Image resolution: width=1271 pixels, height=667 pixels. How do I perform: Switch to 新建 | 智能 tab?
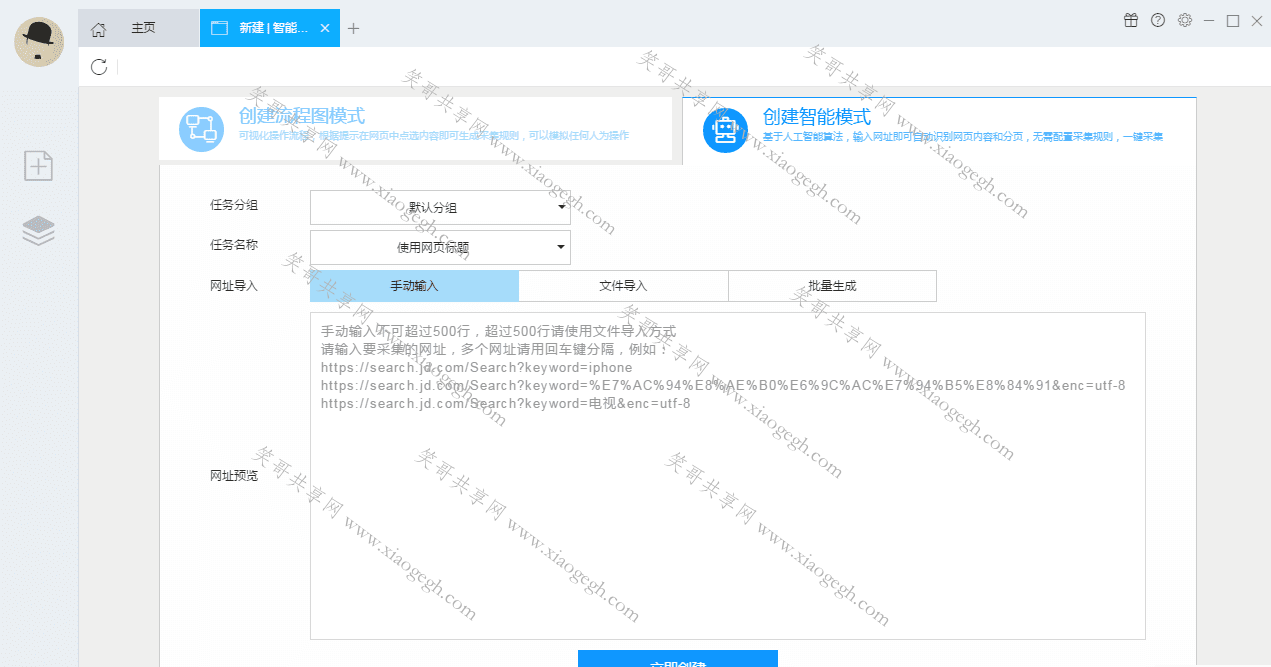[270, 28]
